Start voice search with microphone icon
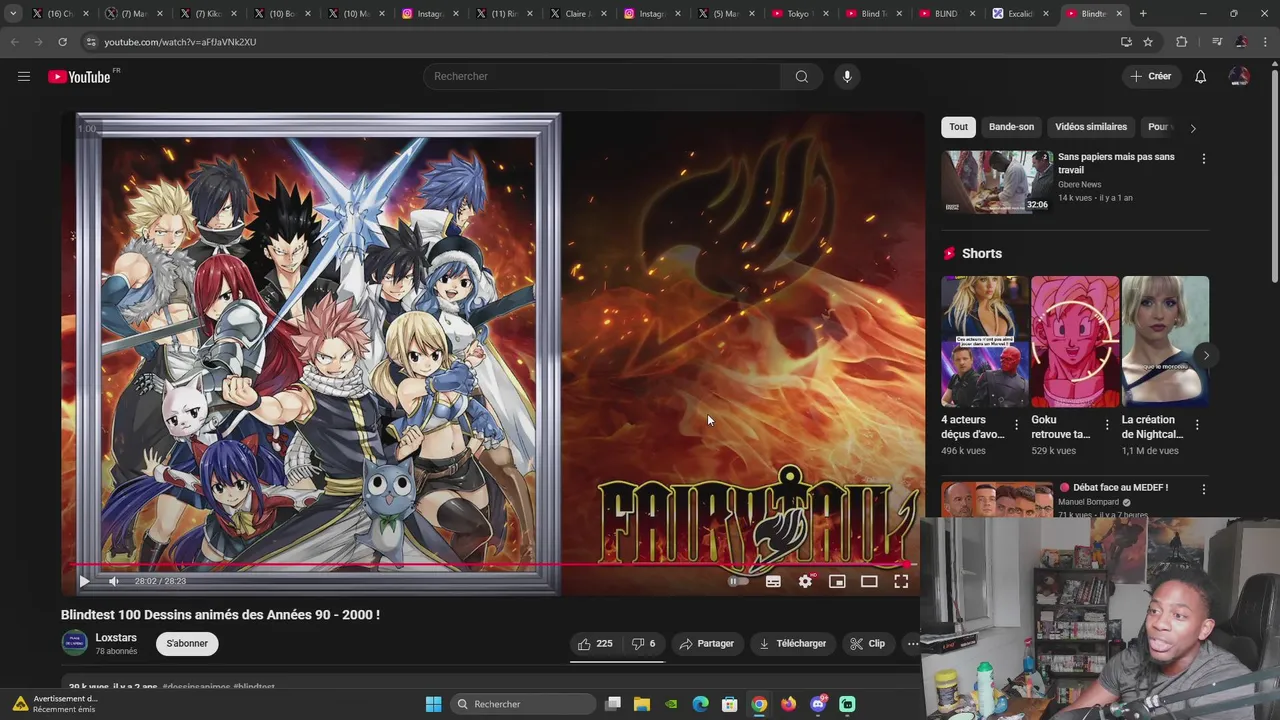The height and width of the screenshot is (720, 1280). [x=847, y=77]
